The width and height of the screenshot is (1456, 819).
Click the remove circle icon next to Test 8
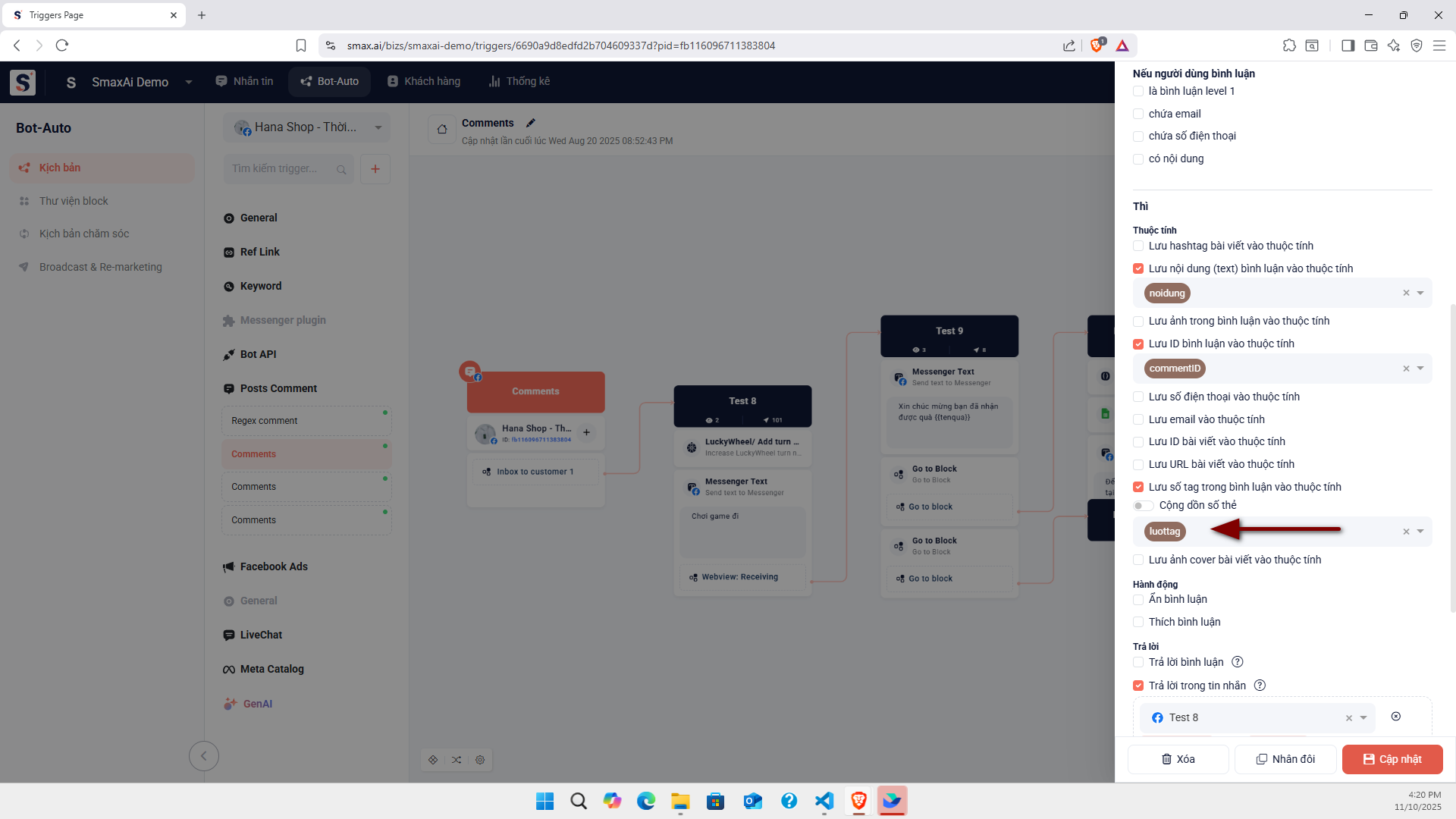[x=1396, y=717]
